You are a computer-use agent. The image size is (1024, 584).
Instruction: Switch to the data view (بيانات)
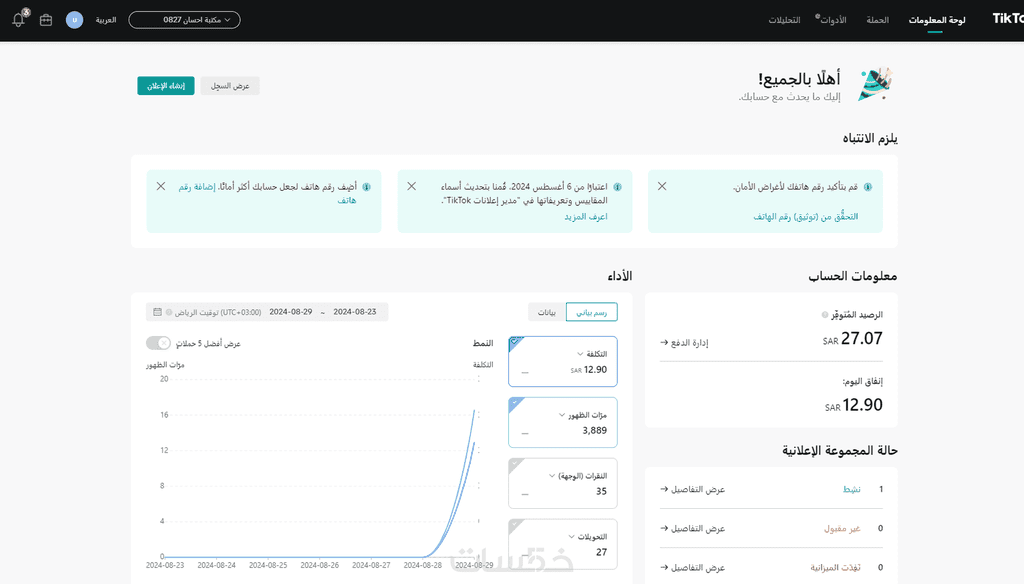click(x=547, y=312)
